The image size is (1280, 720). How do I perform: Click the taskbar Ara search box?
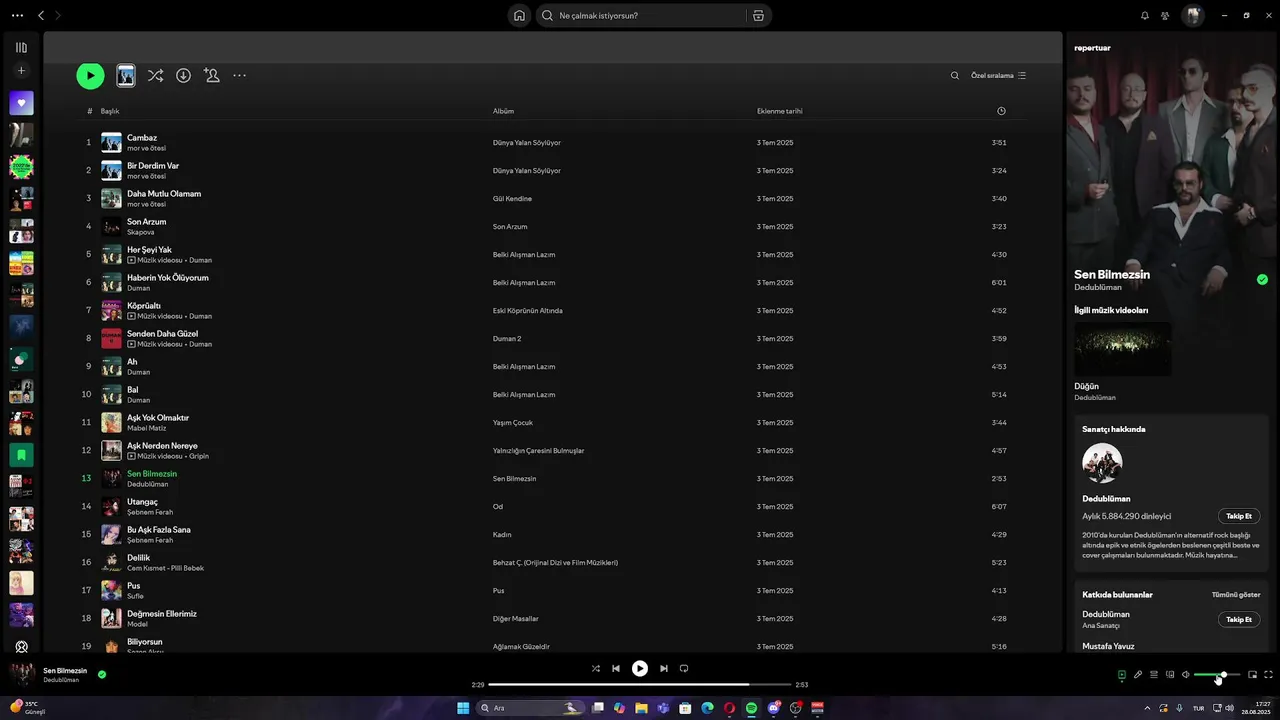point(532,708)
